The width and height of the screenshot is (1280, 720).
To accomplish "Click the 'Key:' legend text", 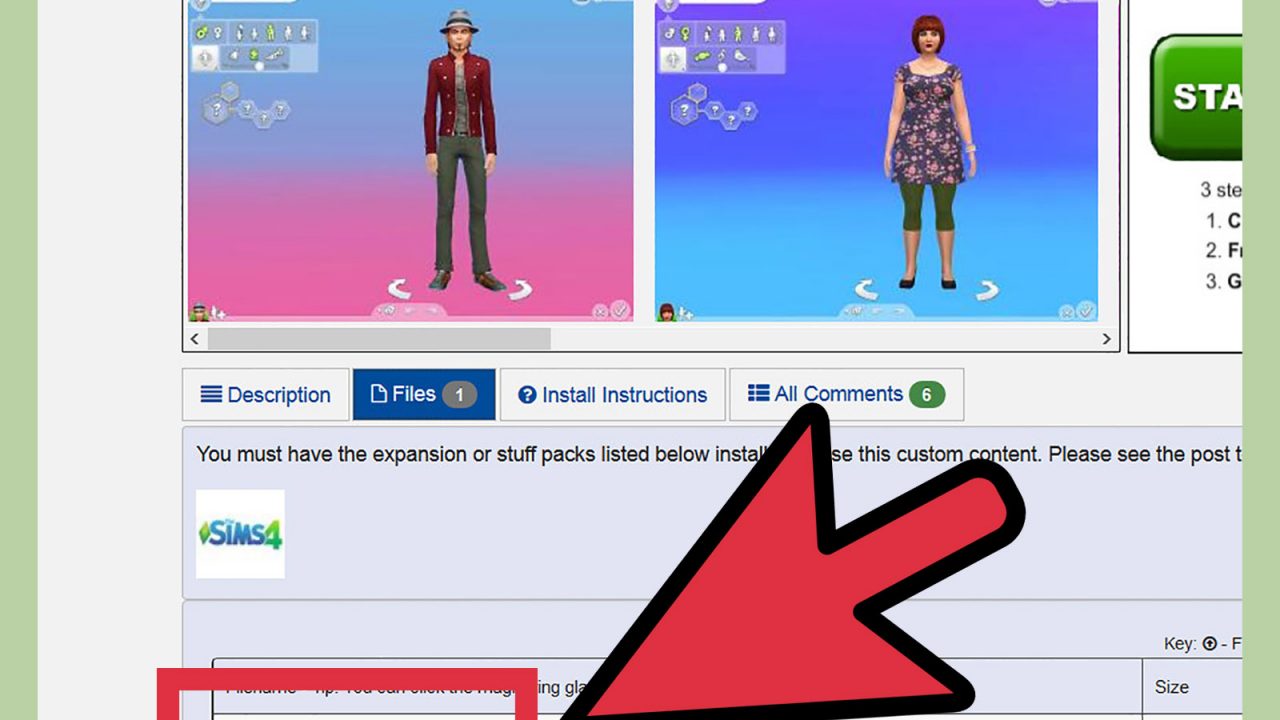I will point(1180,643).
